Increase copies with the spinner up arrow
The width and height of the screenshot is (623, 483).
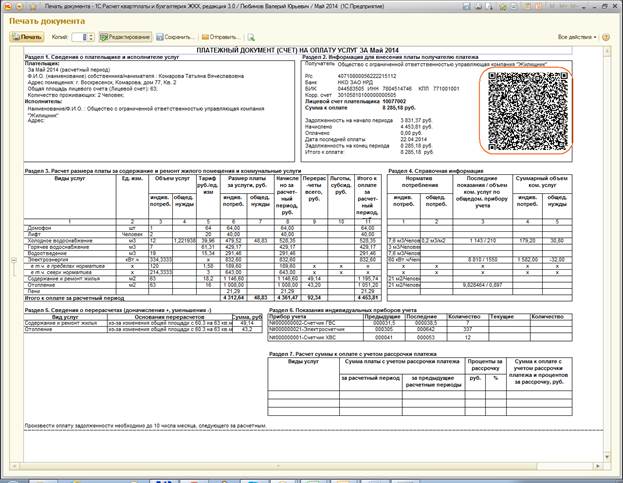click(92, 34)
